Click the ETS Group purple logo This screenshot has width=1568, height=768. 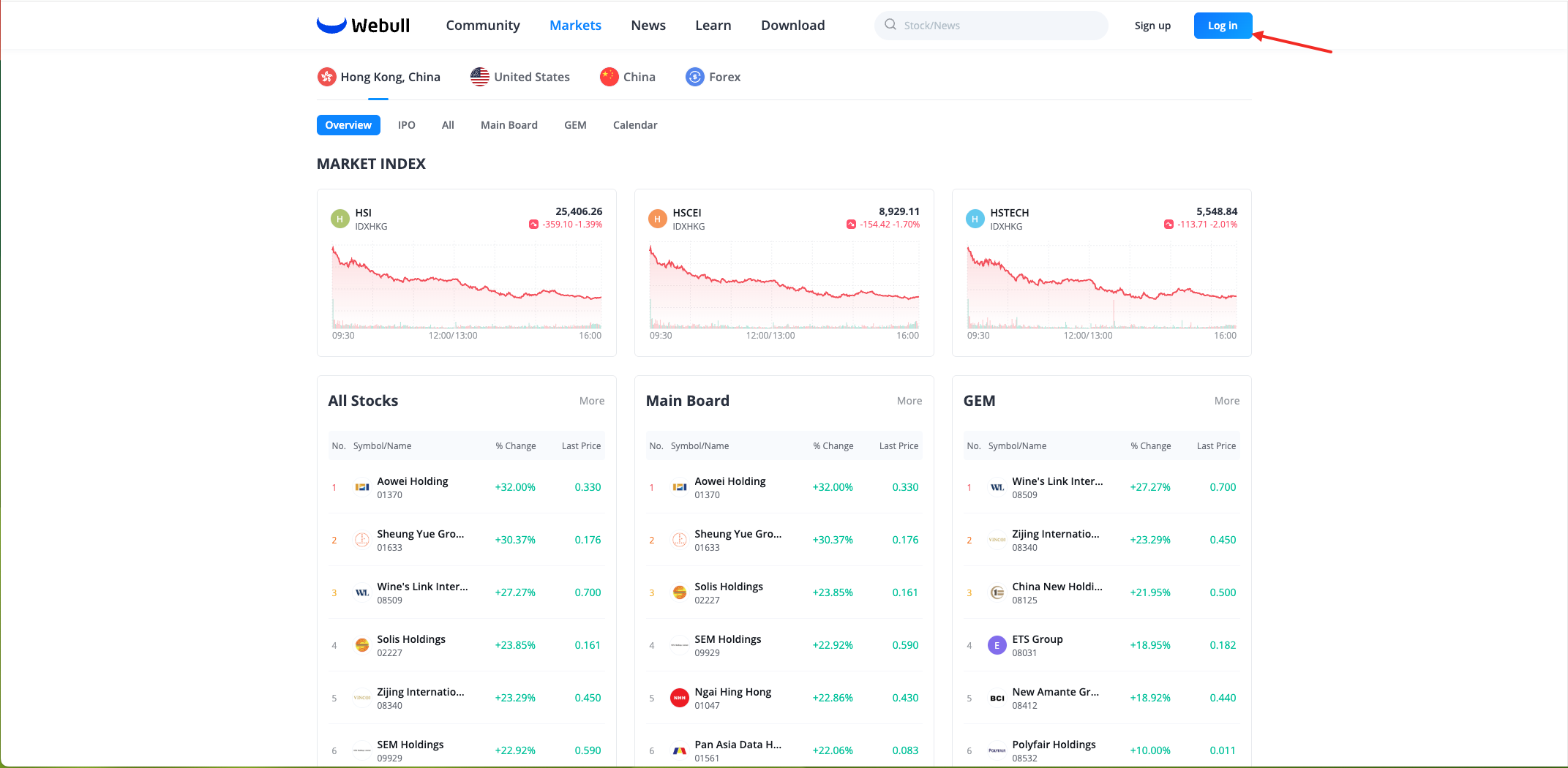pos(997,645)
